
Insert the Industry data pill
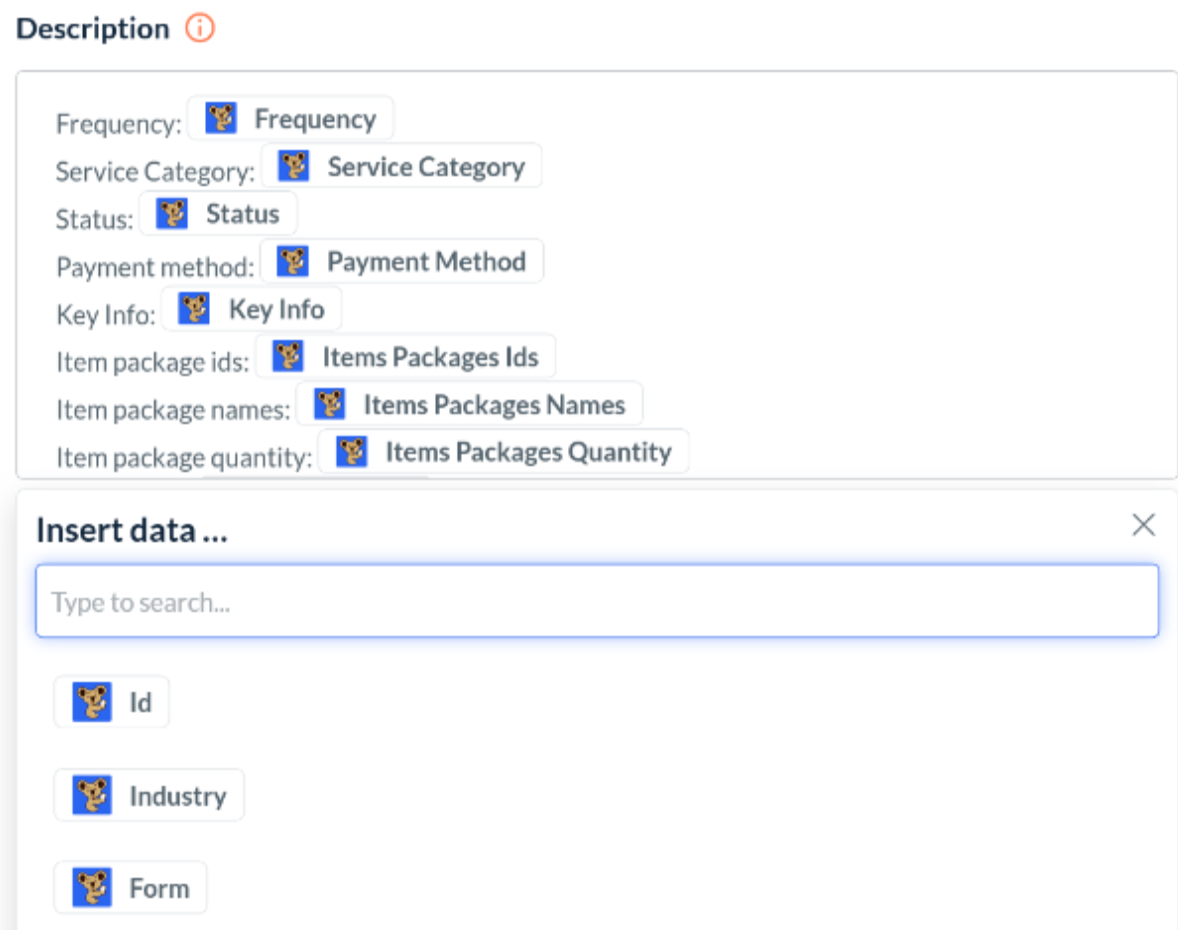[x=149, y=796]
